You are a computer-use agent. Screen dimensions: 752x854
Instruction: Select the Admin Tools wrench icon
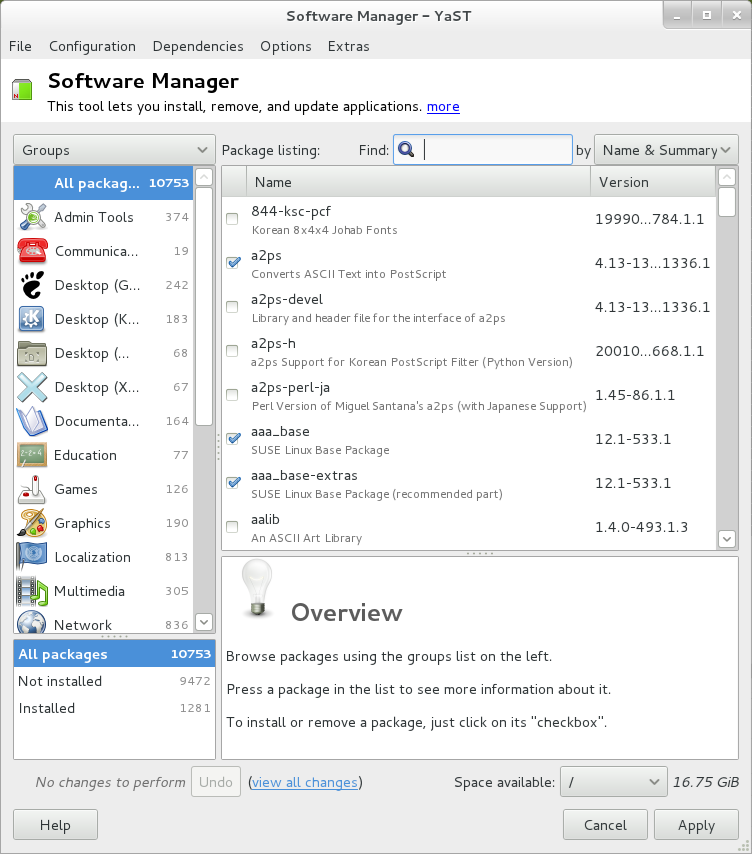(33, 217)
